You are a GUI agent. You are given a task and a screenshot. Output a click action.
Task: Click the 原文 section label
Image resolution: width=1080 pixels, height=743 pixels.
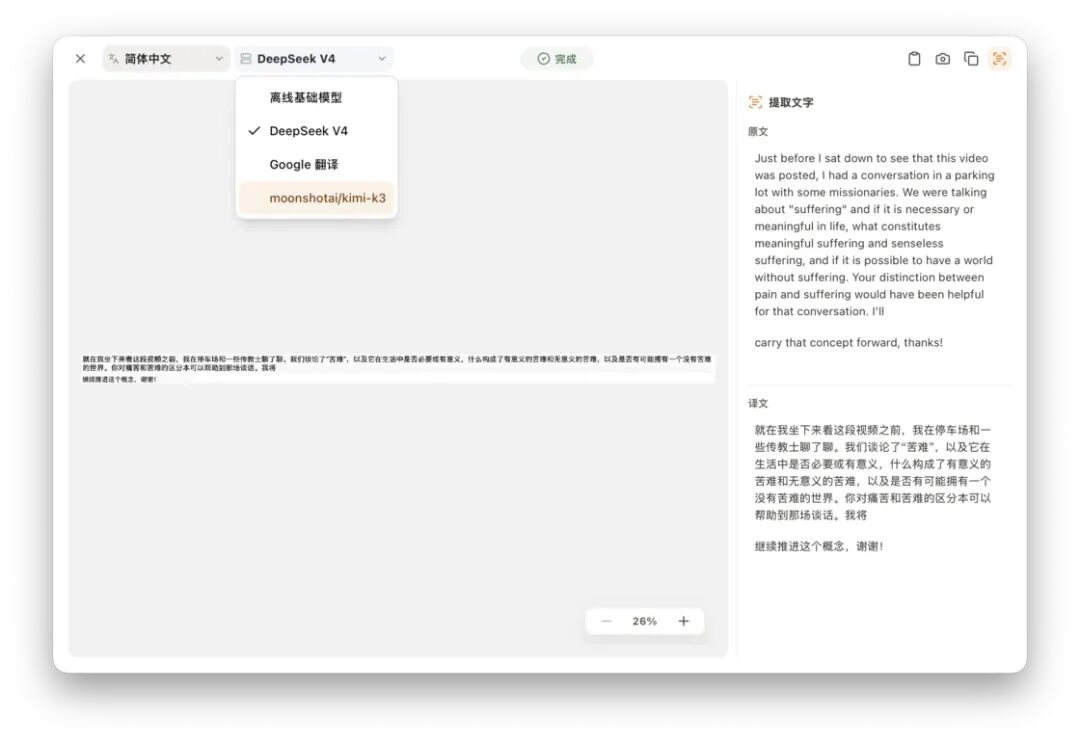click(758, 132)
